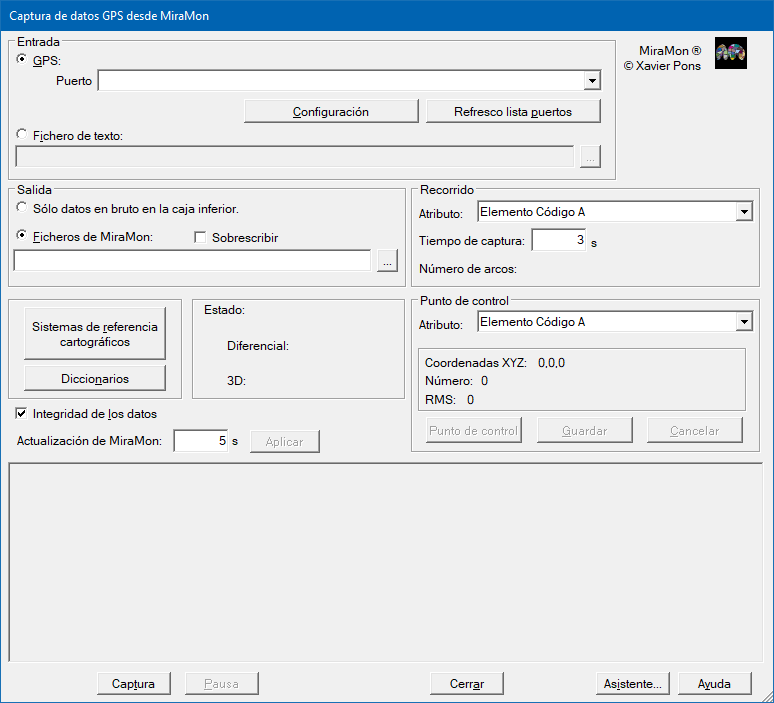
Task: Choose Sólo datos en bruto output option
Action: [23, 208]
